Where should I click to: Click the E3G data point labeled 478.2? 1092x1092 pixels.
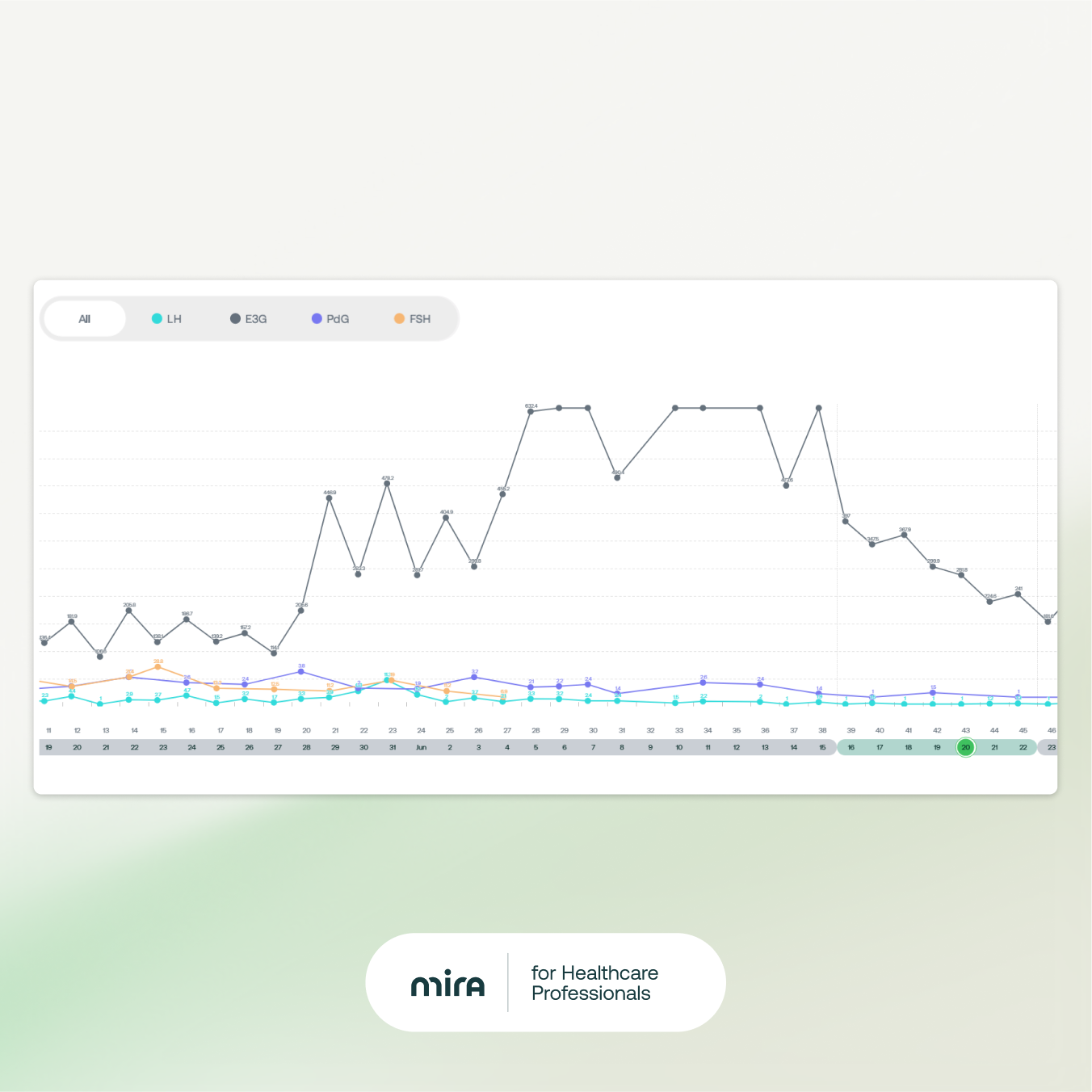[388, 484]
